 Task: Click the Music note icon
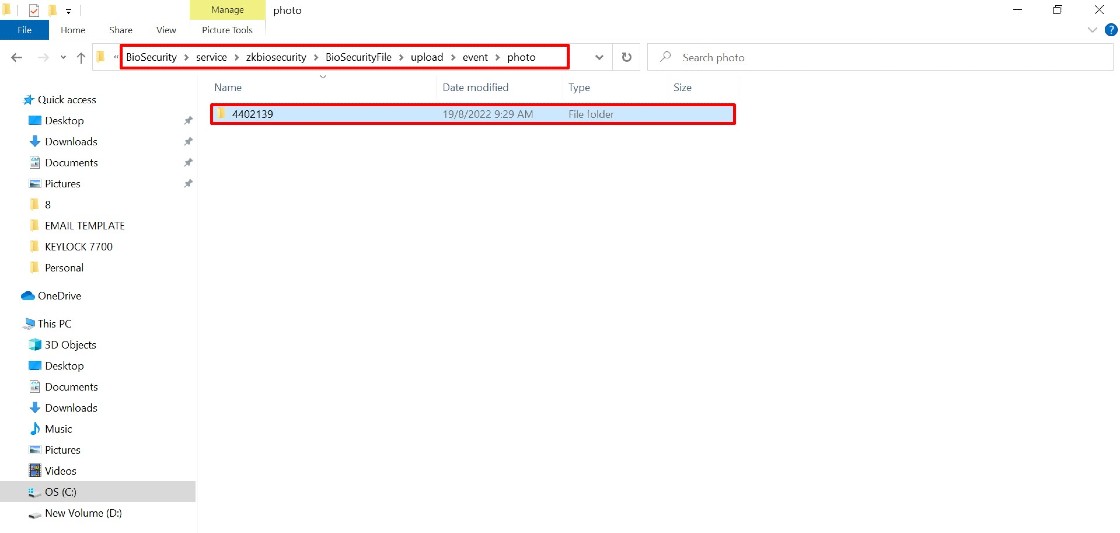coord(34,429)
